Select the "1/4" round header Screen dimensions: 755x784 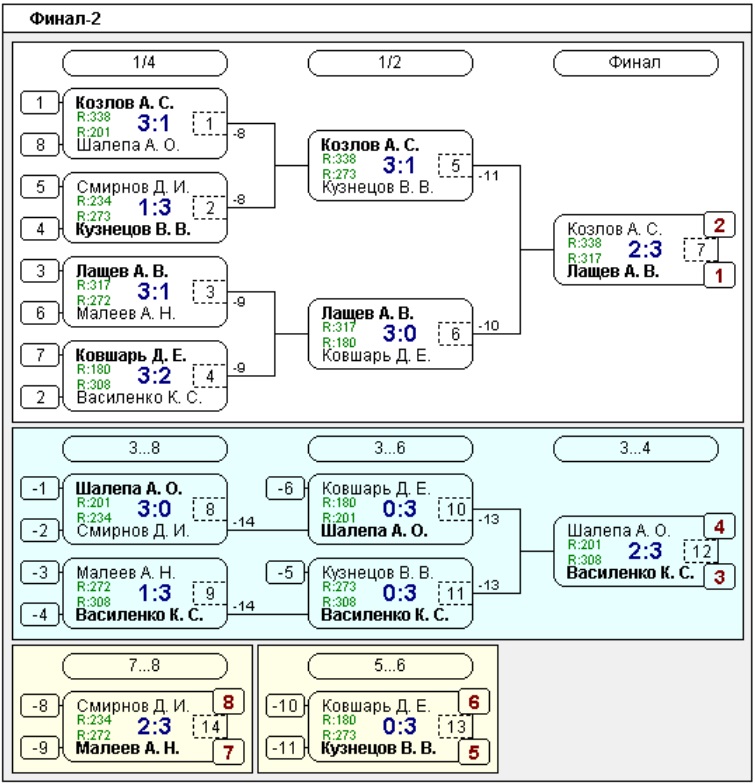coord(144,62)
